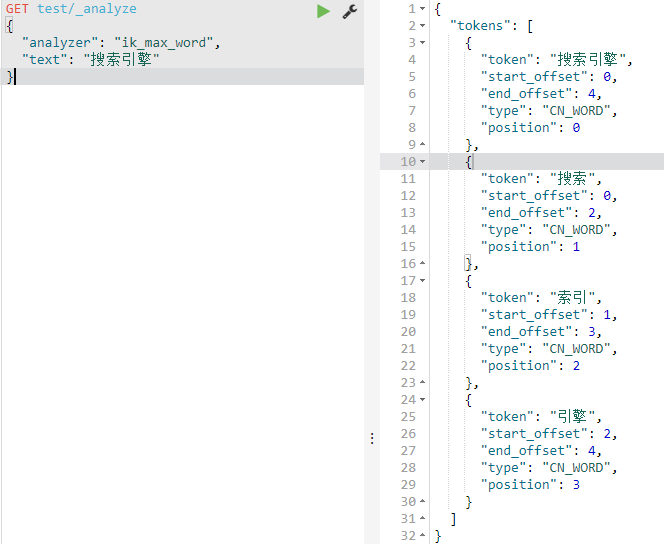Screen dimensions: 664x544
Task: Click type "CN_WORD" on line 7
Action: coord(576,111)
